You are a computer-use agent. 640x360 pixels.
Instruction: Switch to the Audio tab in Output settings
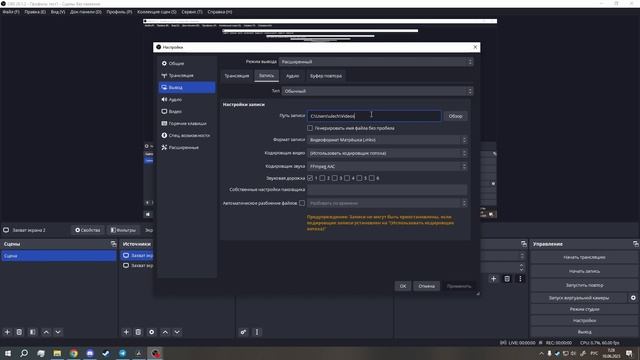[292, 76]
